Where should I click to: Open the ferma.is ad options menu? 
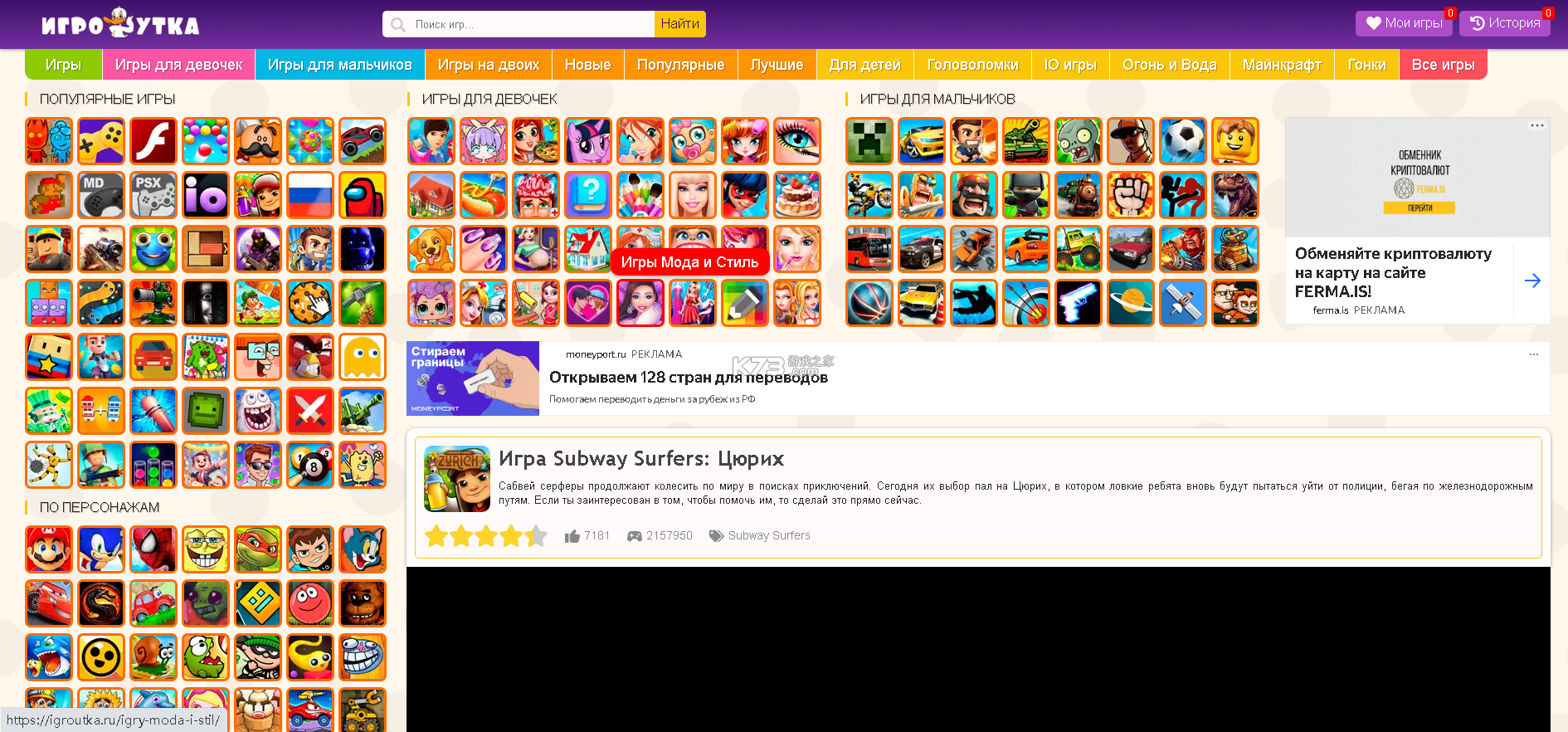pyautogui.click(x=1536, y=126)
